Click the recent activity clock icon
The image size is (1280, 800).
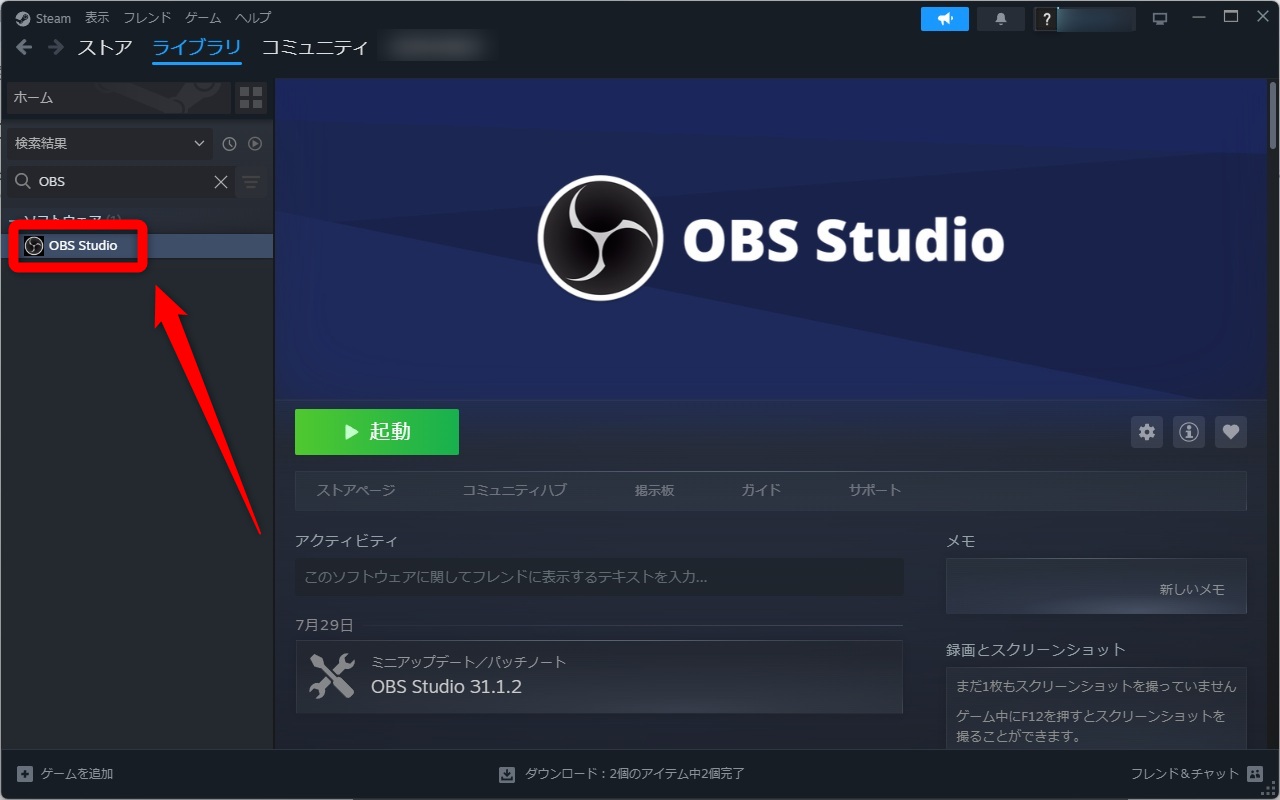(229, 144)
